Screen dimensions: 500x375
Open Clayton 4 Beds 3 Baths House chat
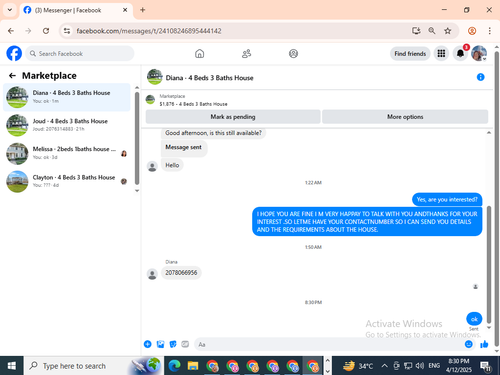(x=67, y=181)
